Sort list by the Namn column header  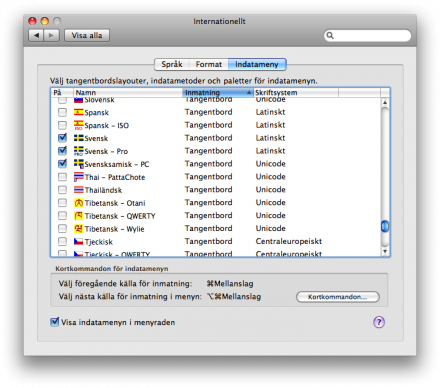(128, 92)
